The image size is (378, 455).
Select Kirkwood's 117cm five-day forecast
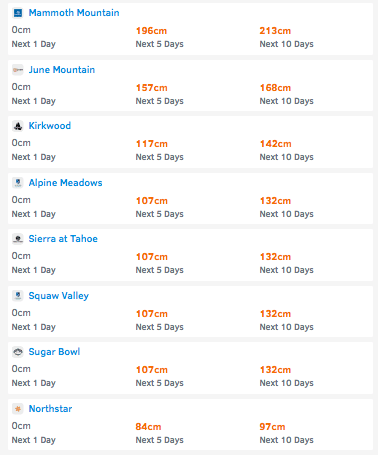pos(152,144)
